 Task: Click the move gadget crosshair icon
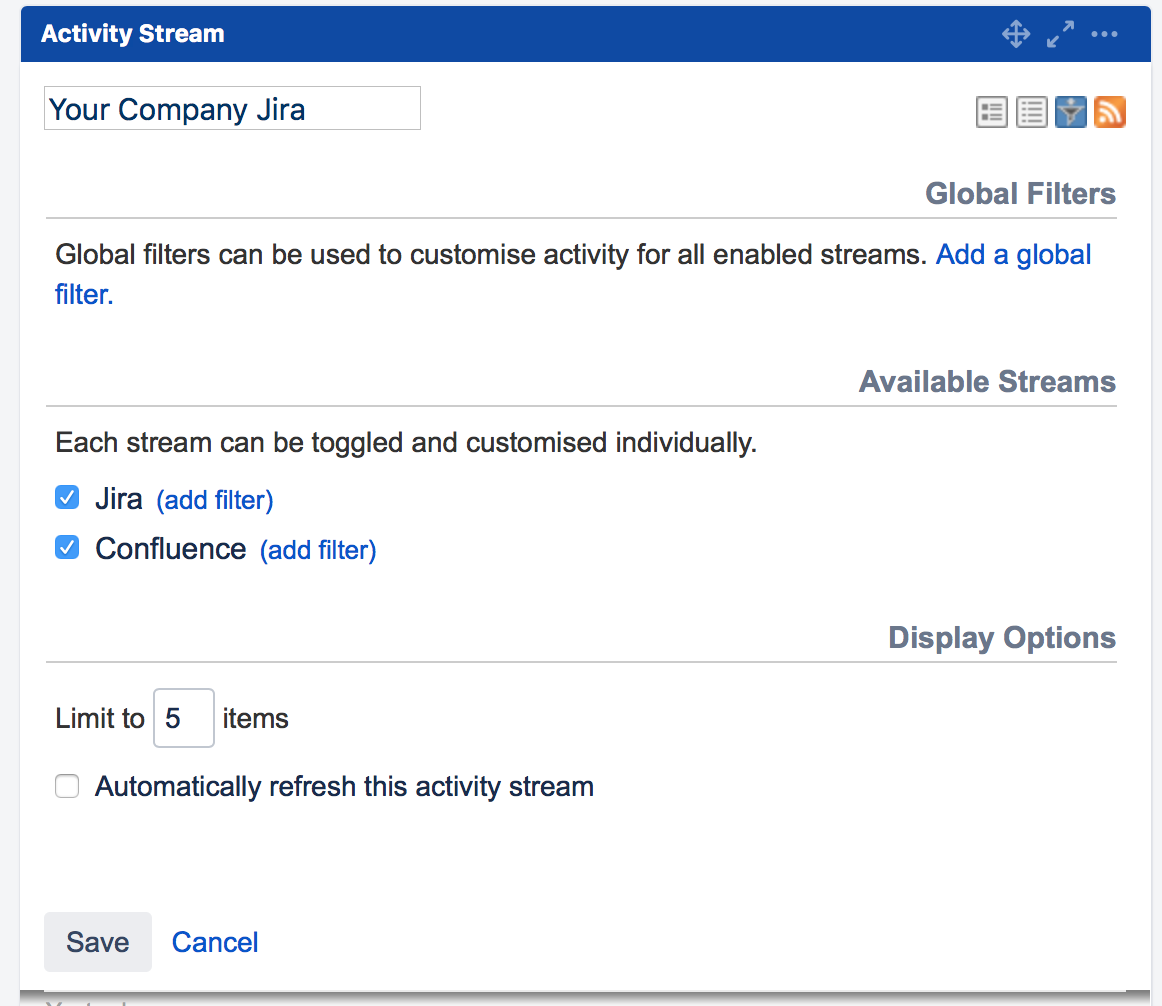point(1016,33)
